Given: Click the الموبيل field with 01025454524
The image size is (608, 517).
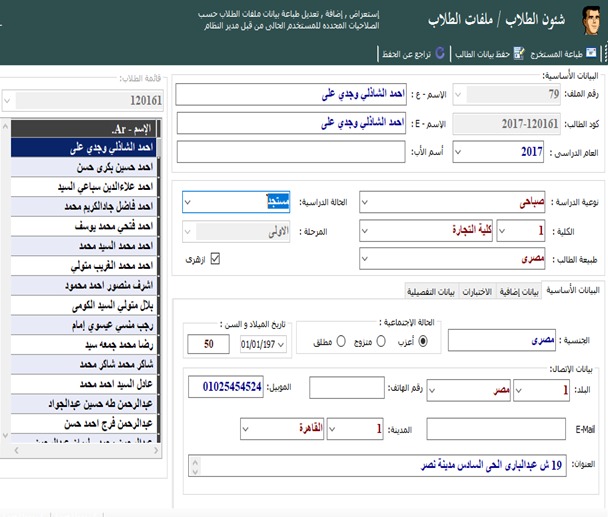Looking at the screenshot, I should pyautogui.click(x=226, y=386).
